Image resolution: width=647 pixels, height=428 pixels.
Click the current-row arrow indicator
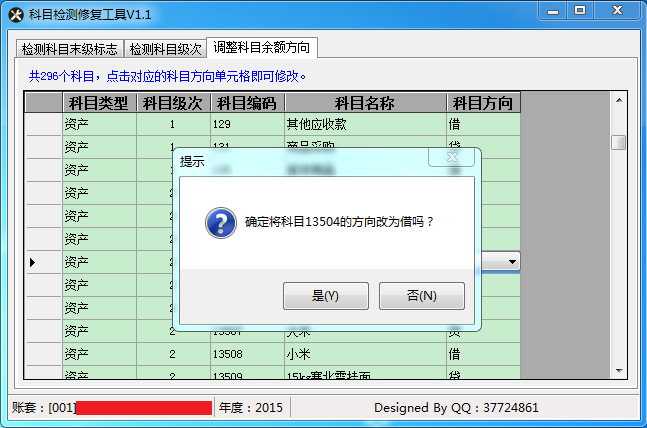point(33,262)
